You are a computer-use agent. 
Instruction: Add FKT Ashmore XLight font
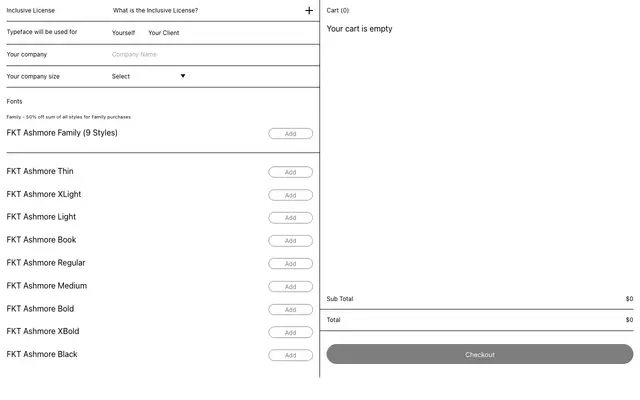click(x=291, y=195)
